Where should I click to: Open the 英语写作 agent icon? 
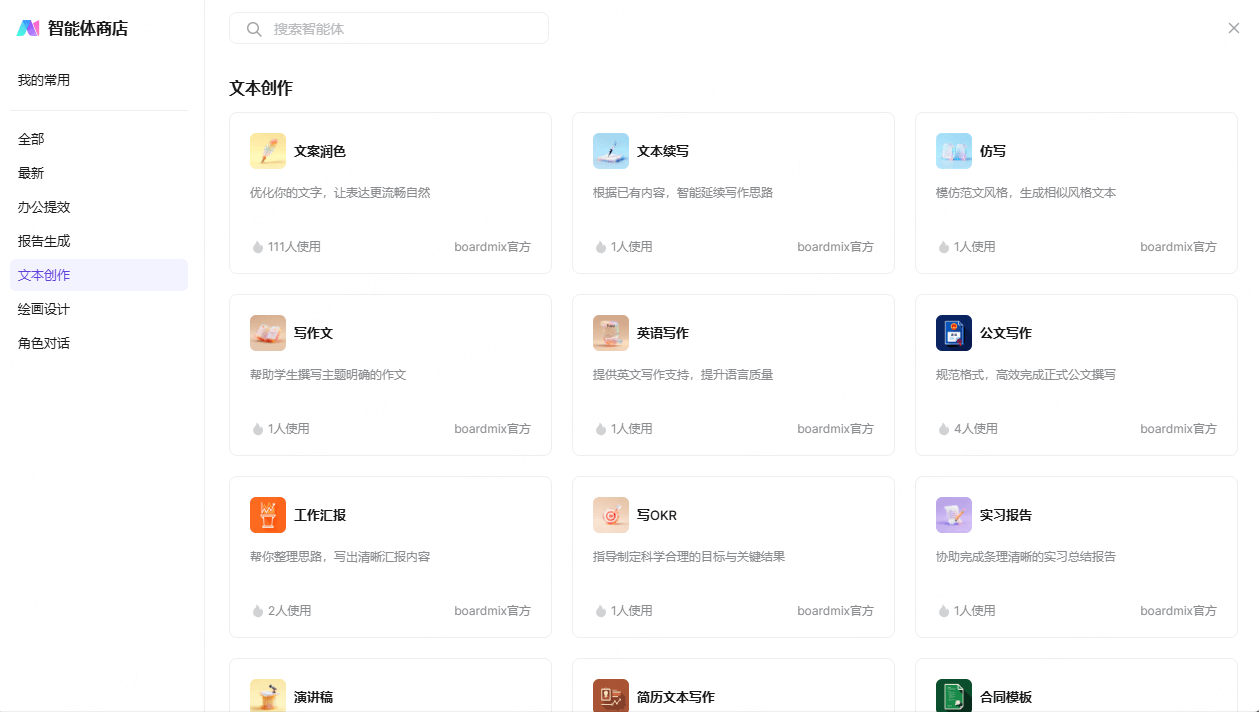[611, 333]
